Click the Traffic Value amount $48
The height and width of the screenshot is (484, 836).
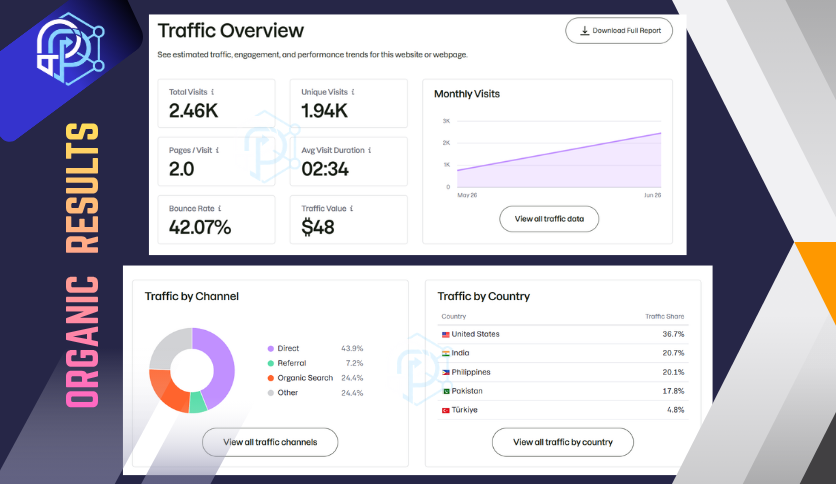click(318, 228)
